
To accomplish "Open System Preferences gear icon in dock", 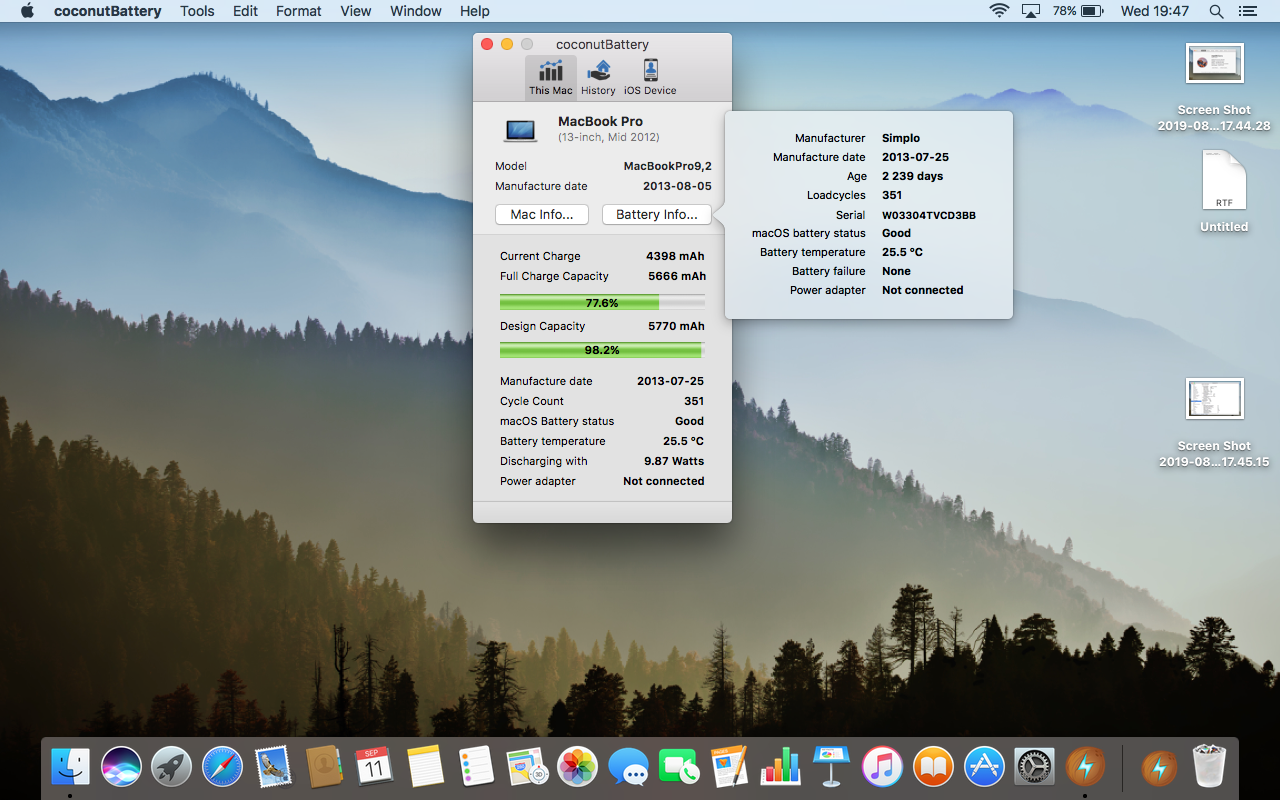I will (1035, 767).
